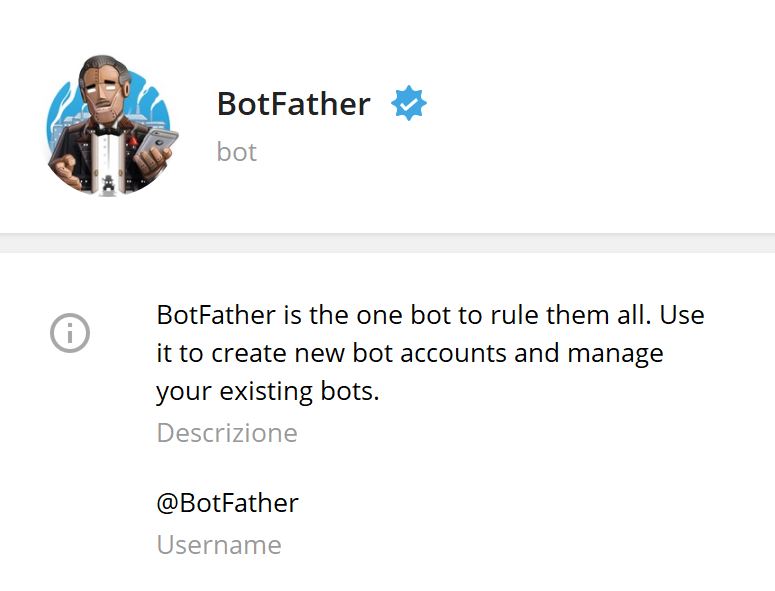Click the word "Use" ending the first line
Screen dimensions: 775x591
(x=683, y=315)
